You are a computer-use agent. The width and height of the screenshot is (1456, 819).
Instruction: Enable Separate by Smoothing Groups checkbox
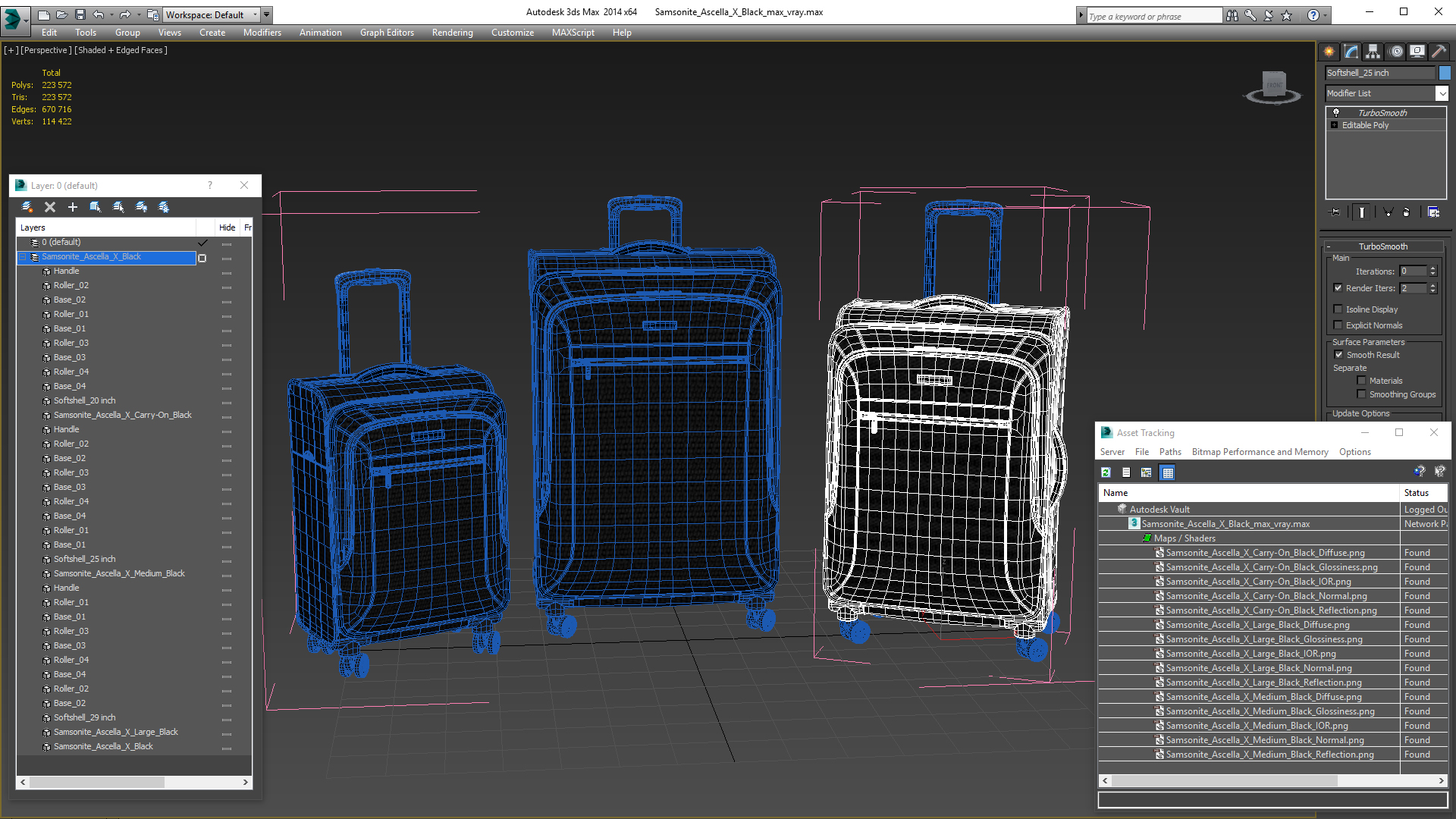1361,394
